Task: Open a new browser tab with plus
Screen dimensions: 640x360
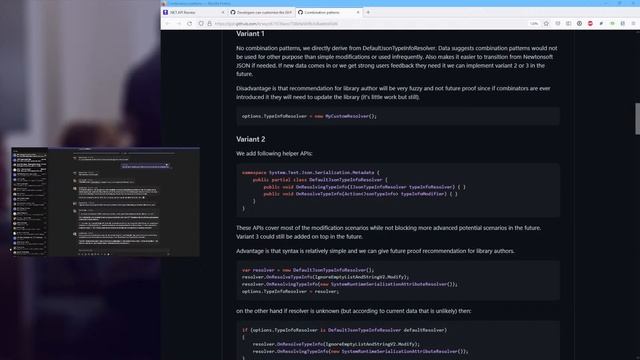Action: [x=368, y=12]
